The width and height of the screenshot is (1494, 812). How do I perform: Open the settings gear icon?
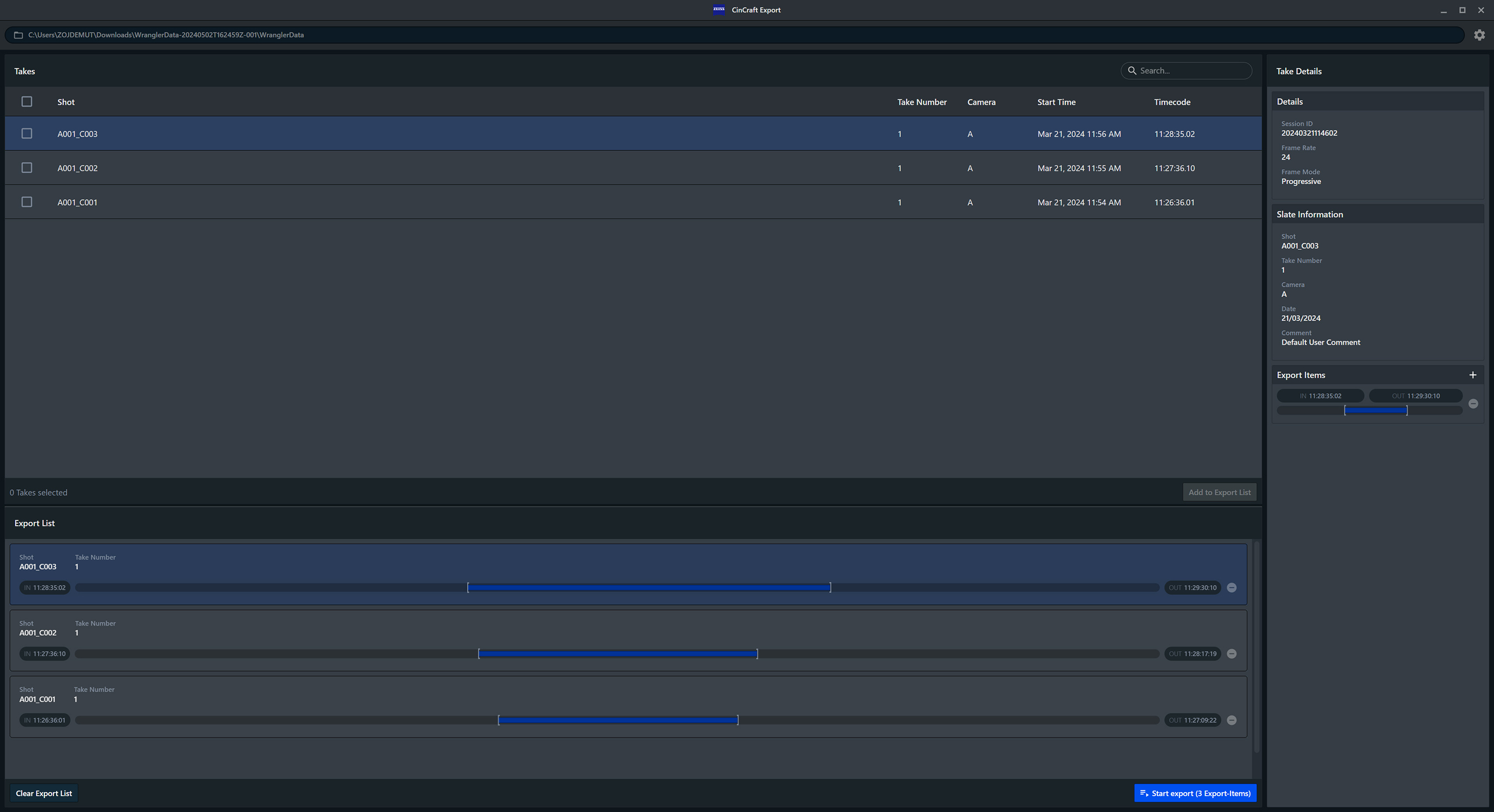pyautogui.click(x=1479, y=35)
